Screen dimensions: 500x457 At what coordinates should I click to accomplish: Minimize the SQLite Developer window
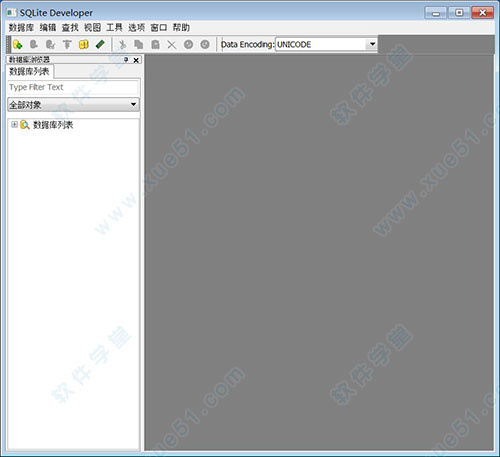436,13
